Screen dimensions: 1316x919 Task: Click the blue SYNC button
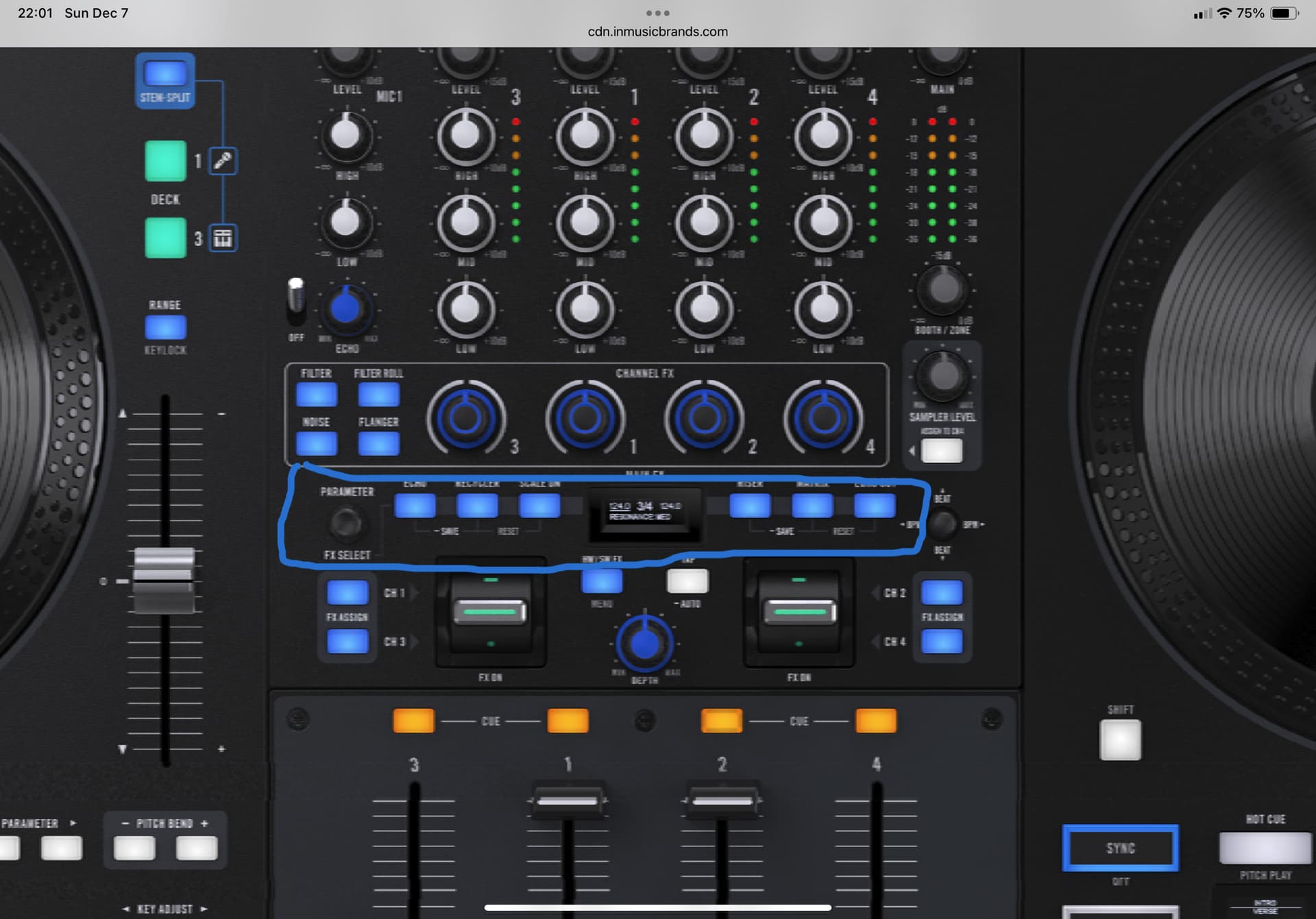[x=1120, y=848]
